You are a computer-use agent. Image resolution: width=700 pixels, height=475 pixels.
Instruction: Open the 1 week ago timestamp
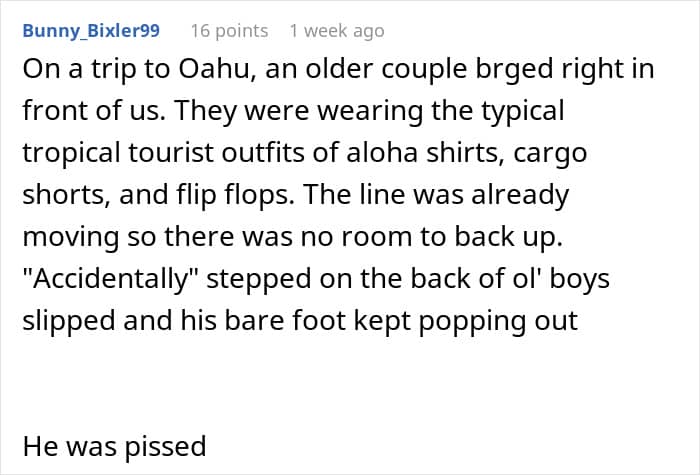[x=337, y=31]
